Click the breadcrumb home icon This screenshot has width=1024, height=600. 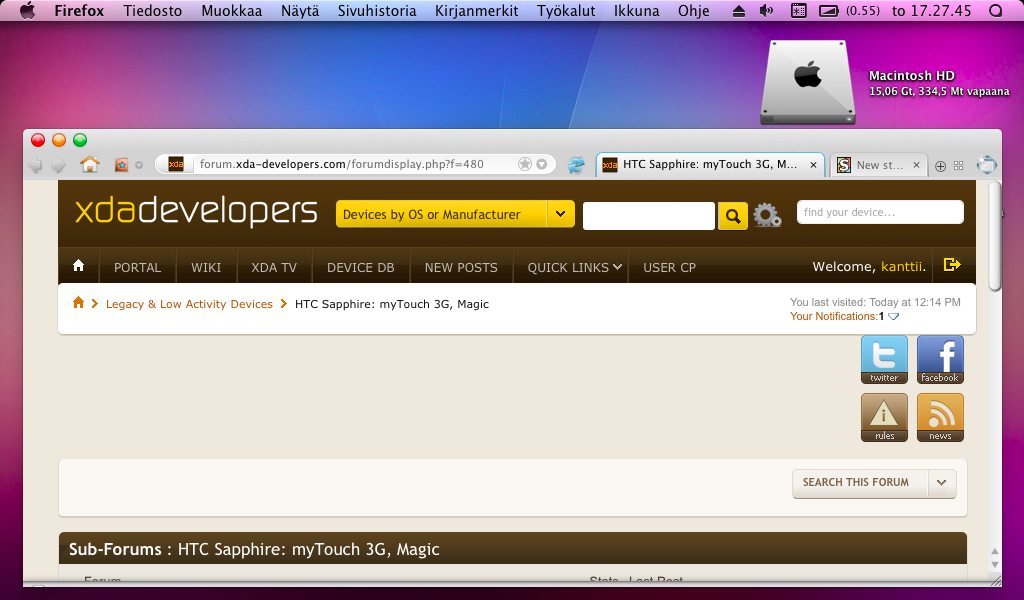(78, 302)
